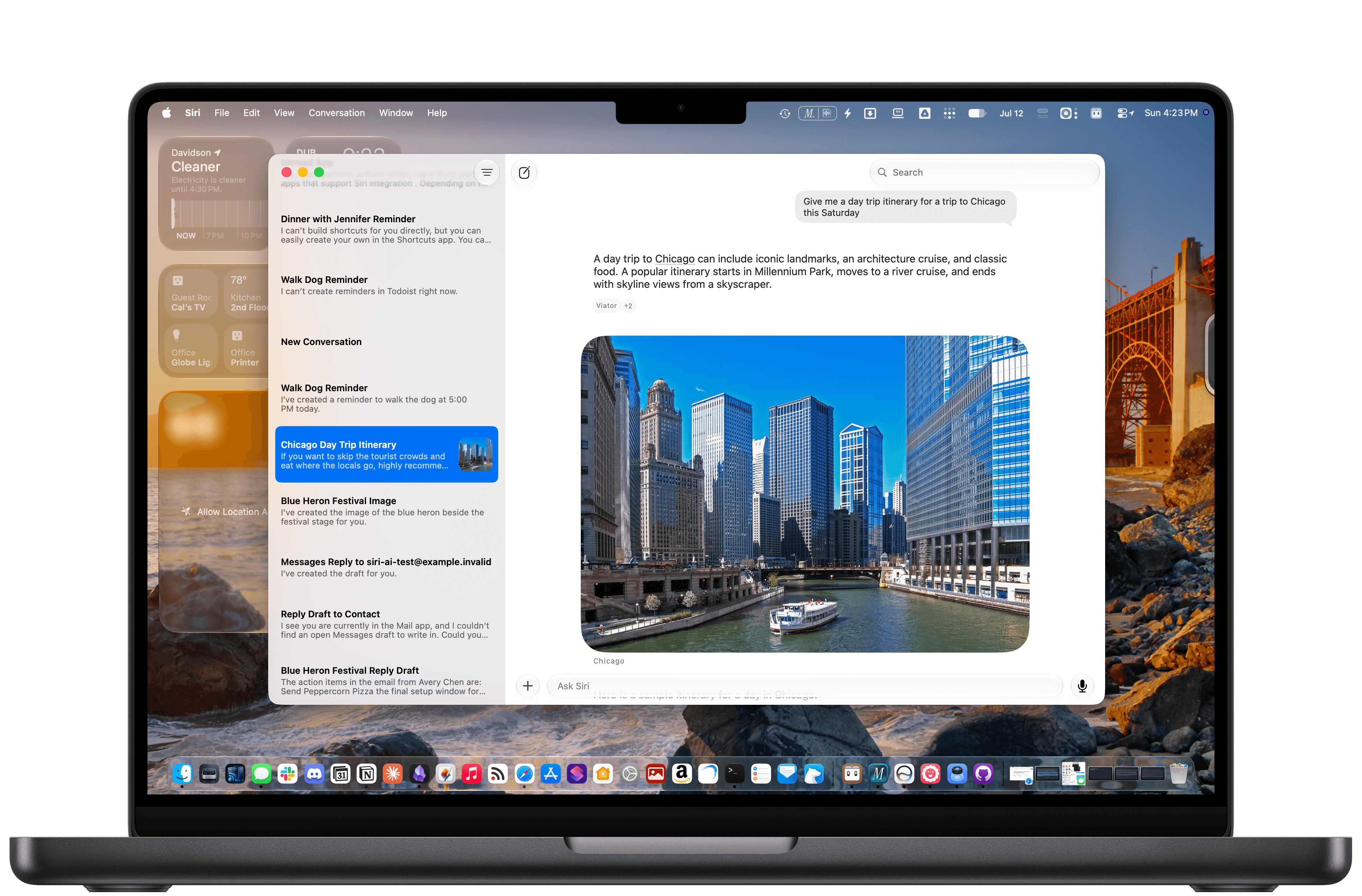The width and height of the screenshot is (1362, 896).
Task: Select Reply Draft to Contact conversation
Action: 386,624
